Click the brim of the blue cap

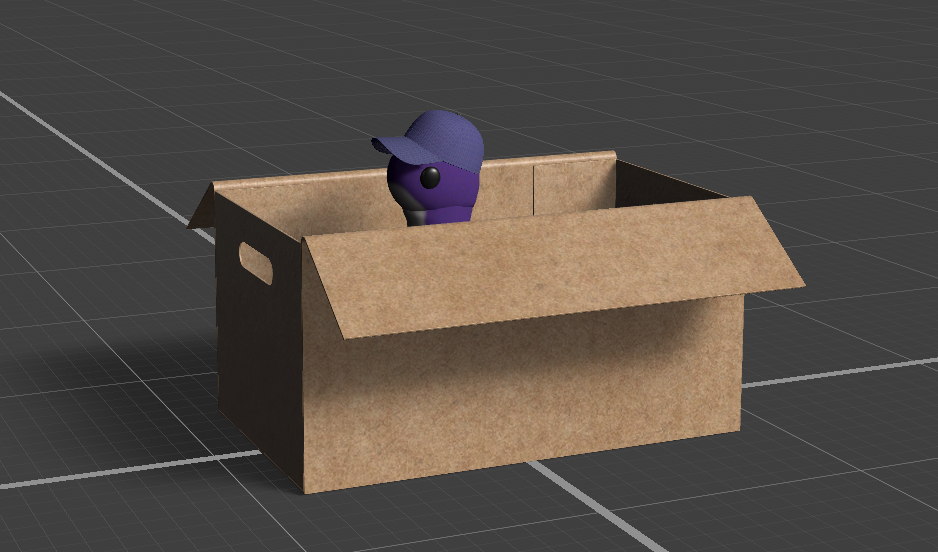coord(393,146)
